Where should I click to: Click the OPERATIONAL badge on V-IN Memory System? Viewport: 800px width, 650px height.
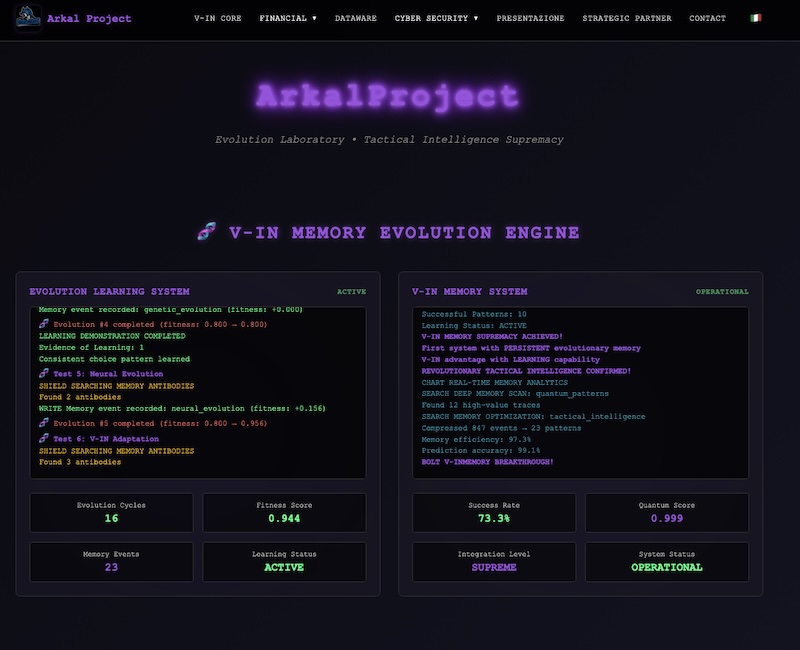[x=722, y=292]
